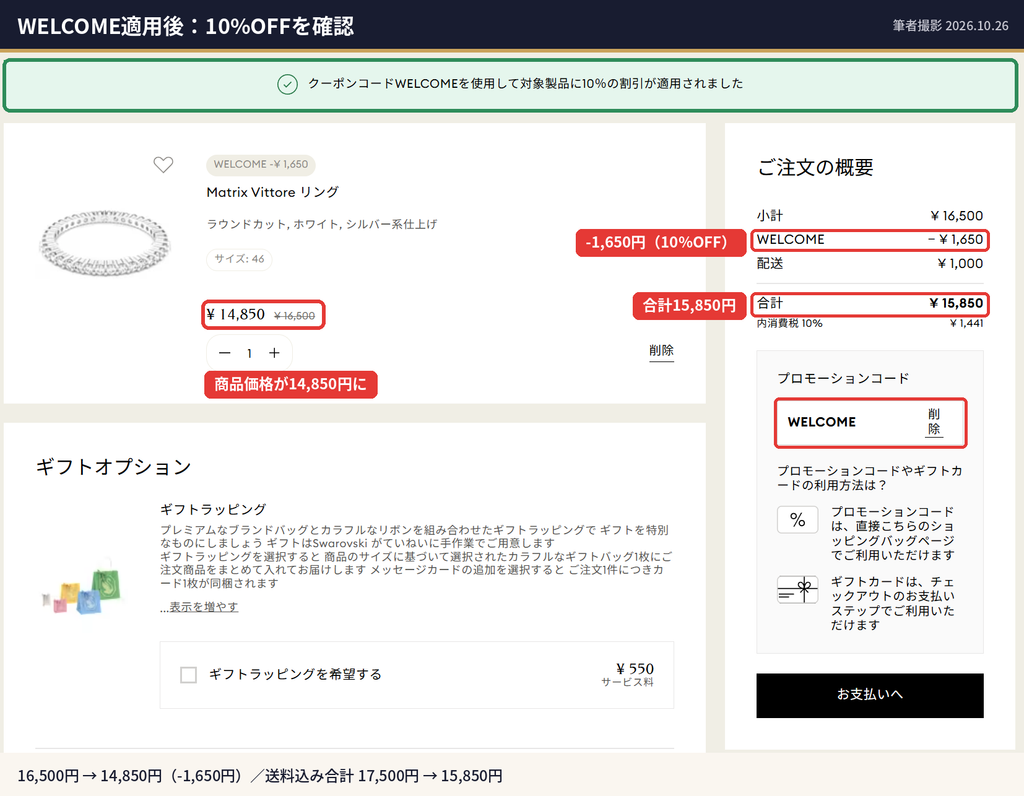This screenshot has width=1024, height=796.
Task: Remove the WELCOME promo code via 削除
Action: (934, 422)
